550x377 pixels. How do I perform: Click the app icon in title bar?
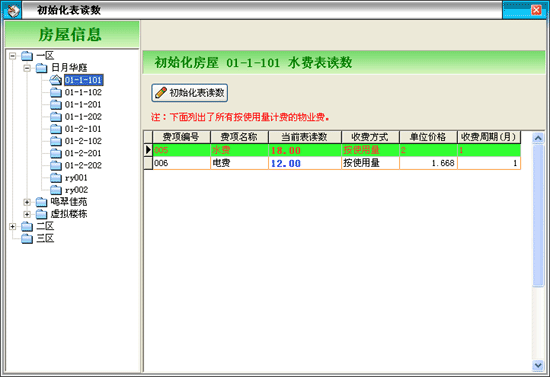(x=12, y=11)
